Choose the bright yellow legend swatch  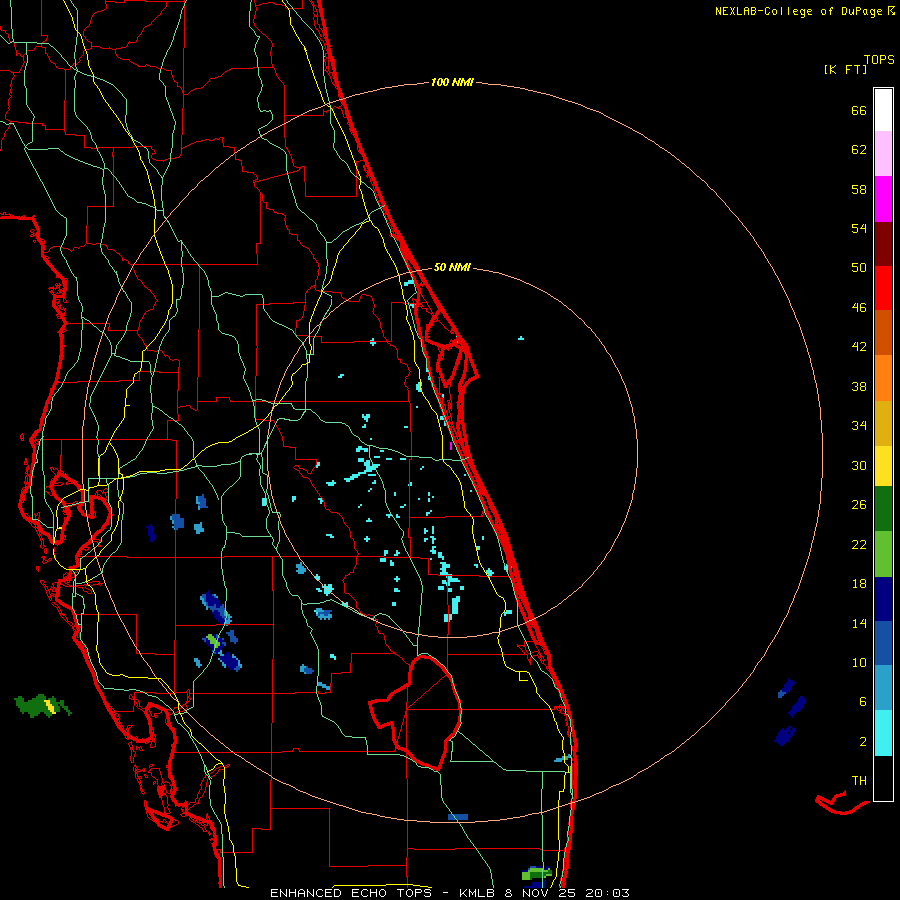coord(883,466)
